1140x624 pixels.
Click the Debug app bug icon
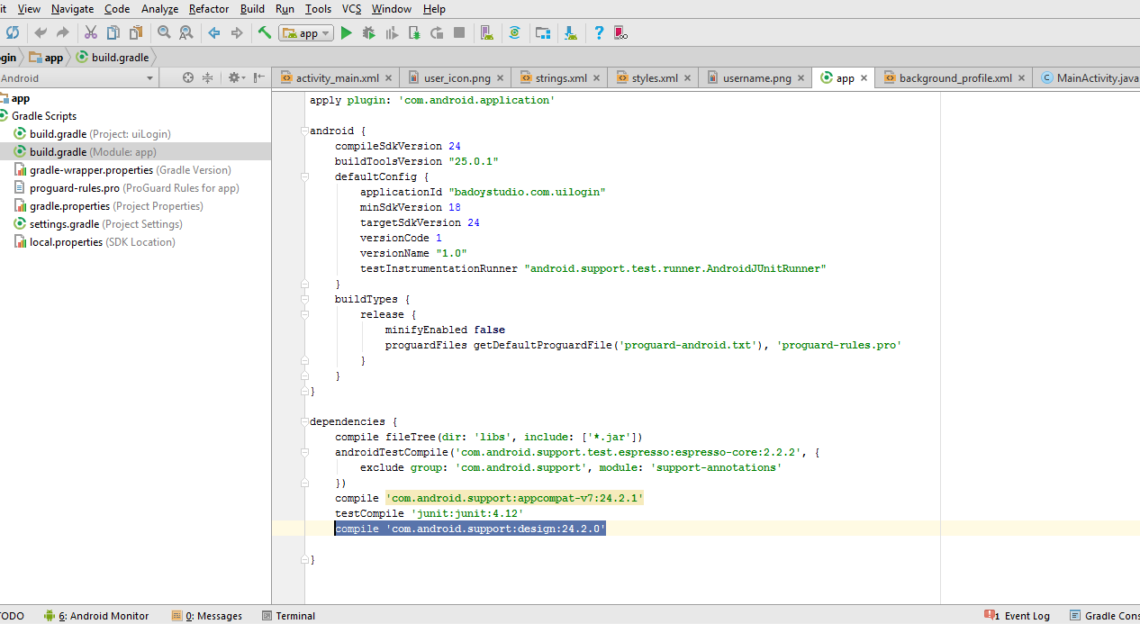coord(369,33)
